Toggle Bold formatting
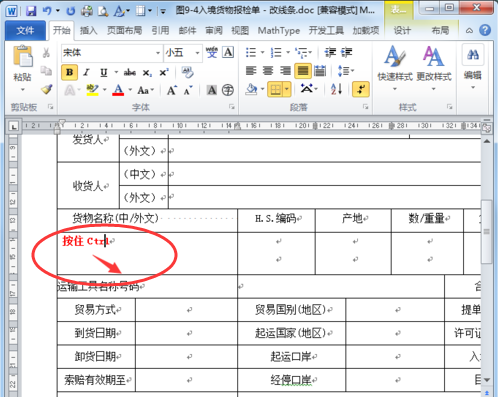The width and height of the screenshot is (498, 397). point(70,72)
